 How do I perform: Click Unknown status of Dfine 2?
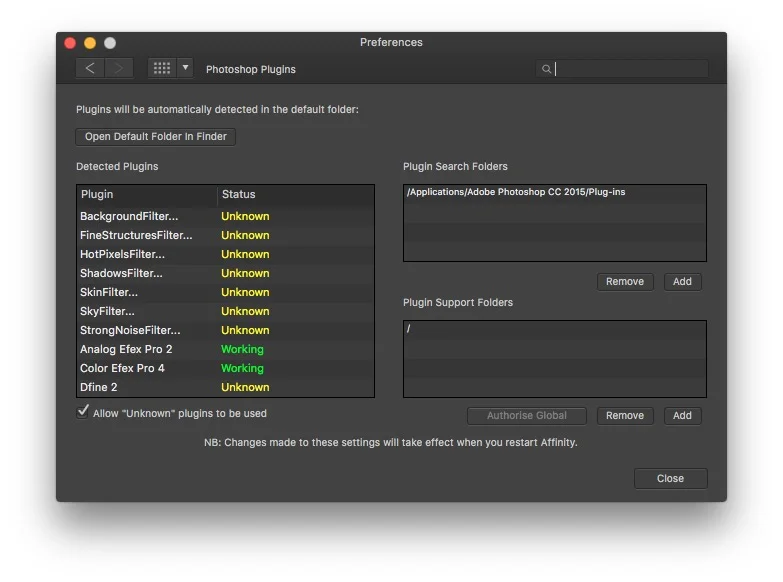245,387
